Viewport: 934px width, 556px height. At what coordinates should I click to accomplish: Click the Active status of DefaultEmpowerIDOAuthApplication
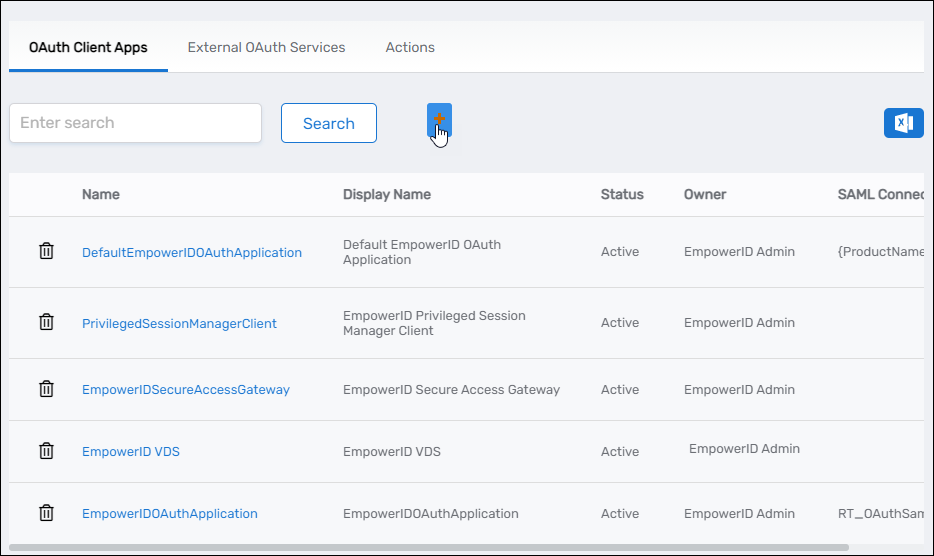click(619, 251)
